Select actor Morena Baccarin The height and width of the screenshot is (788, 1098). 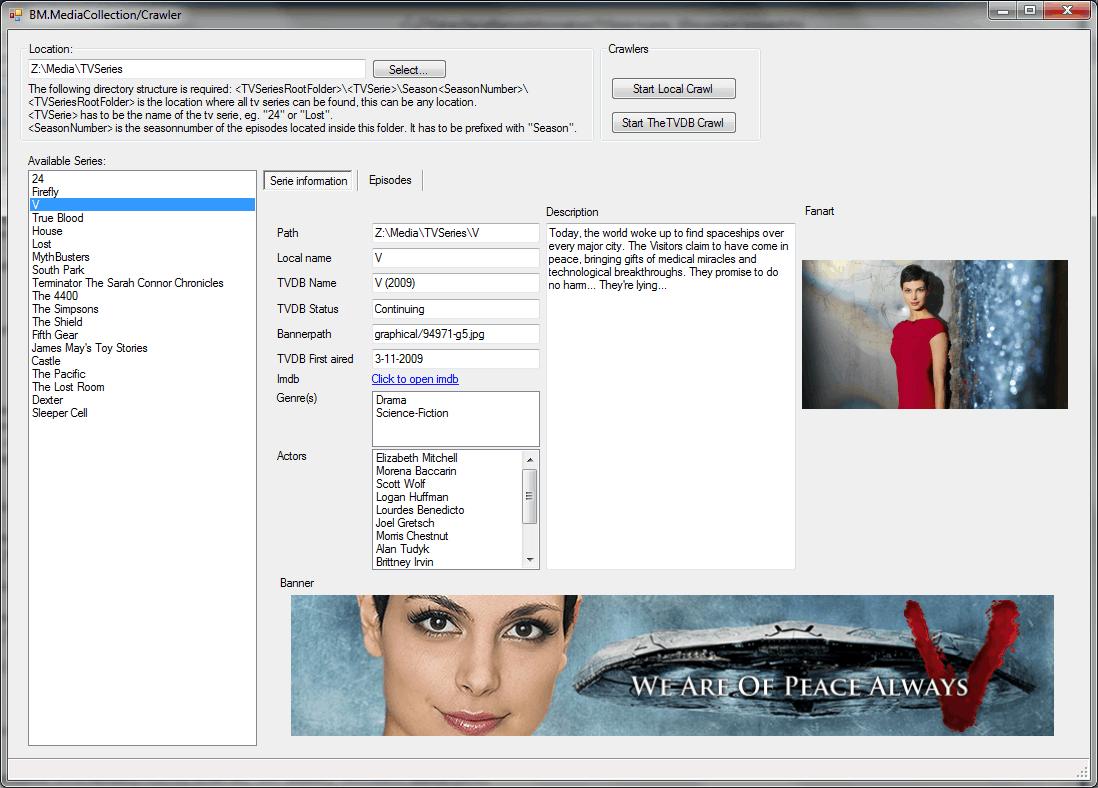[x=448, y=471]
